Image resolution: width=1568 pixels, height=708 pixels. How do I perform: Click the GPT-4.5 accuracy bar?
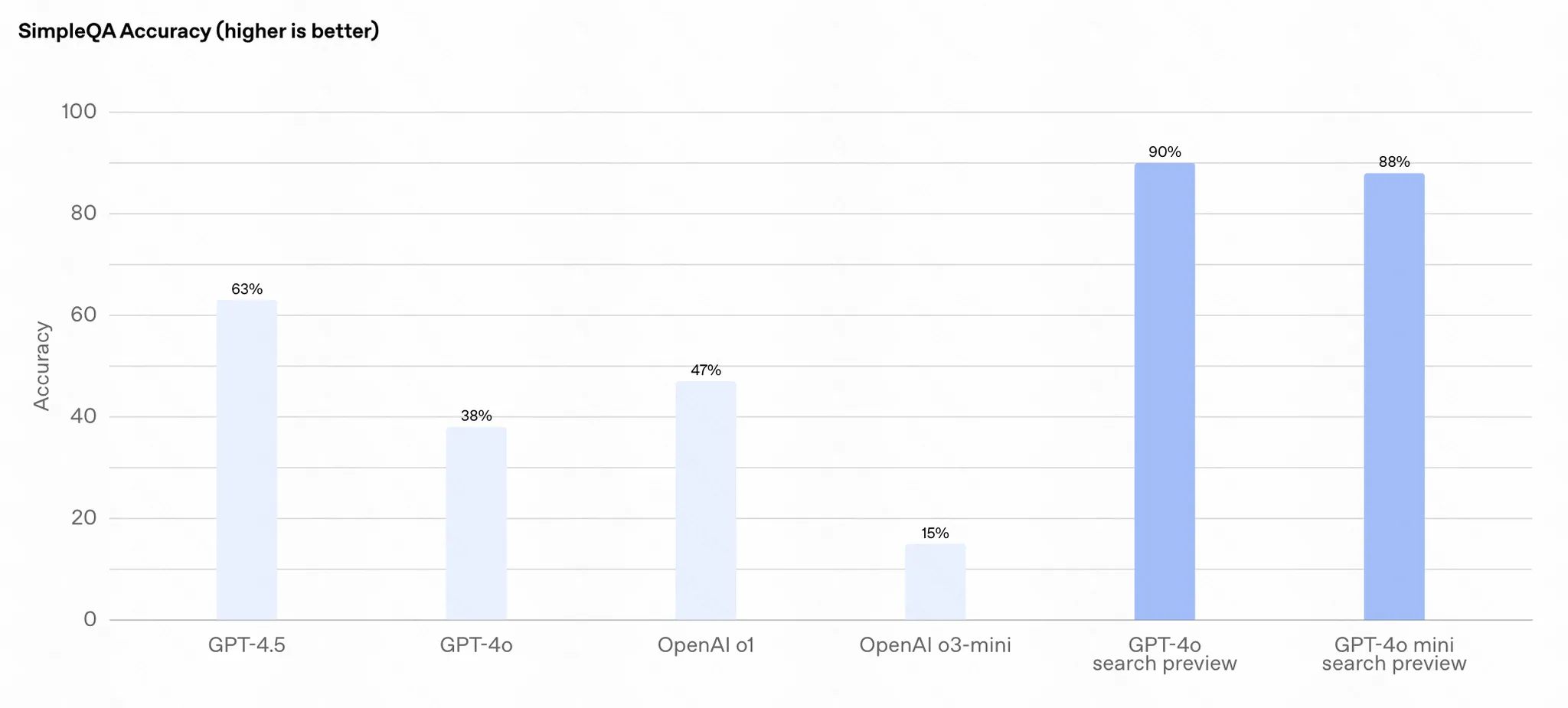(247, 460)
